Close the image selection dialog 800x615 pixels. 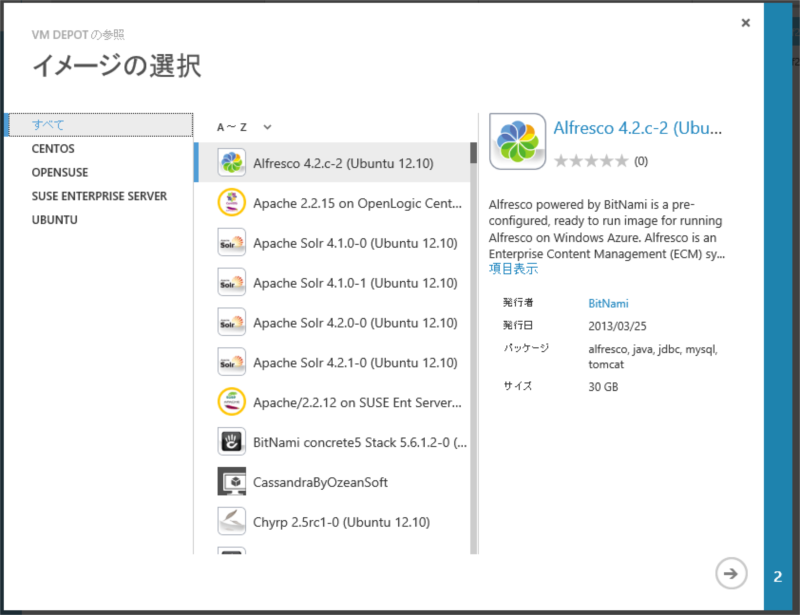pyautogui.click(x=745, y=23)
